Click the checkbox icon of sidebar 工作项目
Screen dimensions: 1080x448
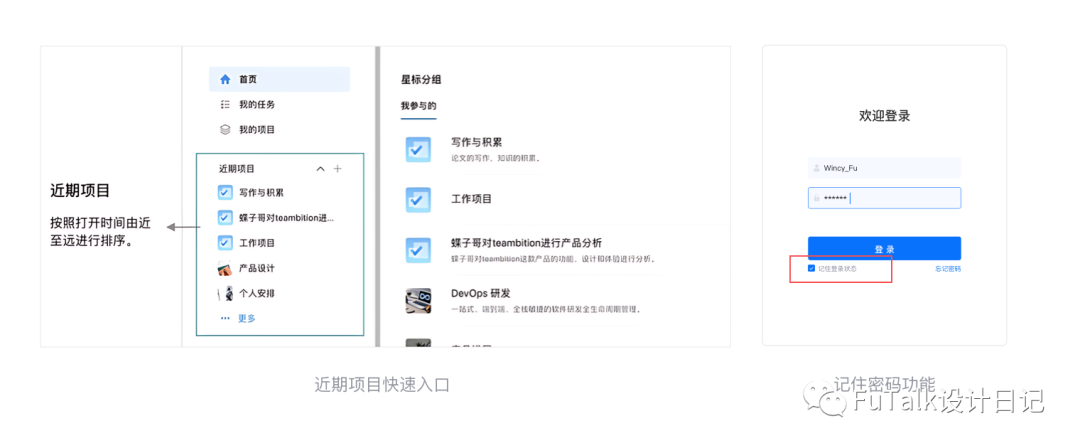[x=225, y=243]
